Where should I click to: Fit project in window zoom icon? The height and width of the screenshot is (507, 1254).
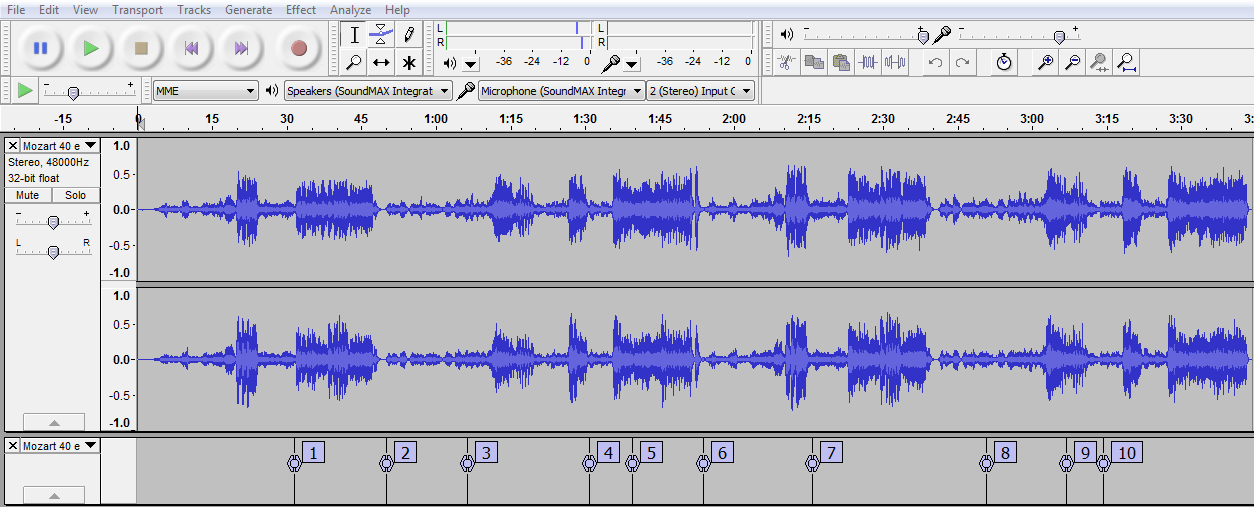point(1127,63)
